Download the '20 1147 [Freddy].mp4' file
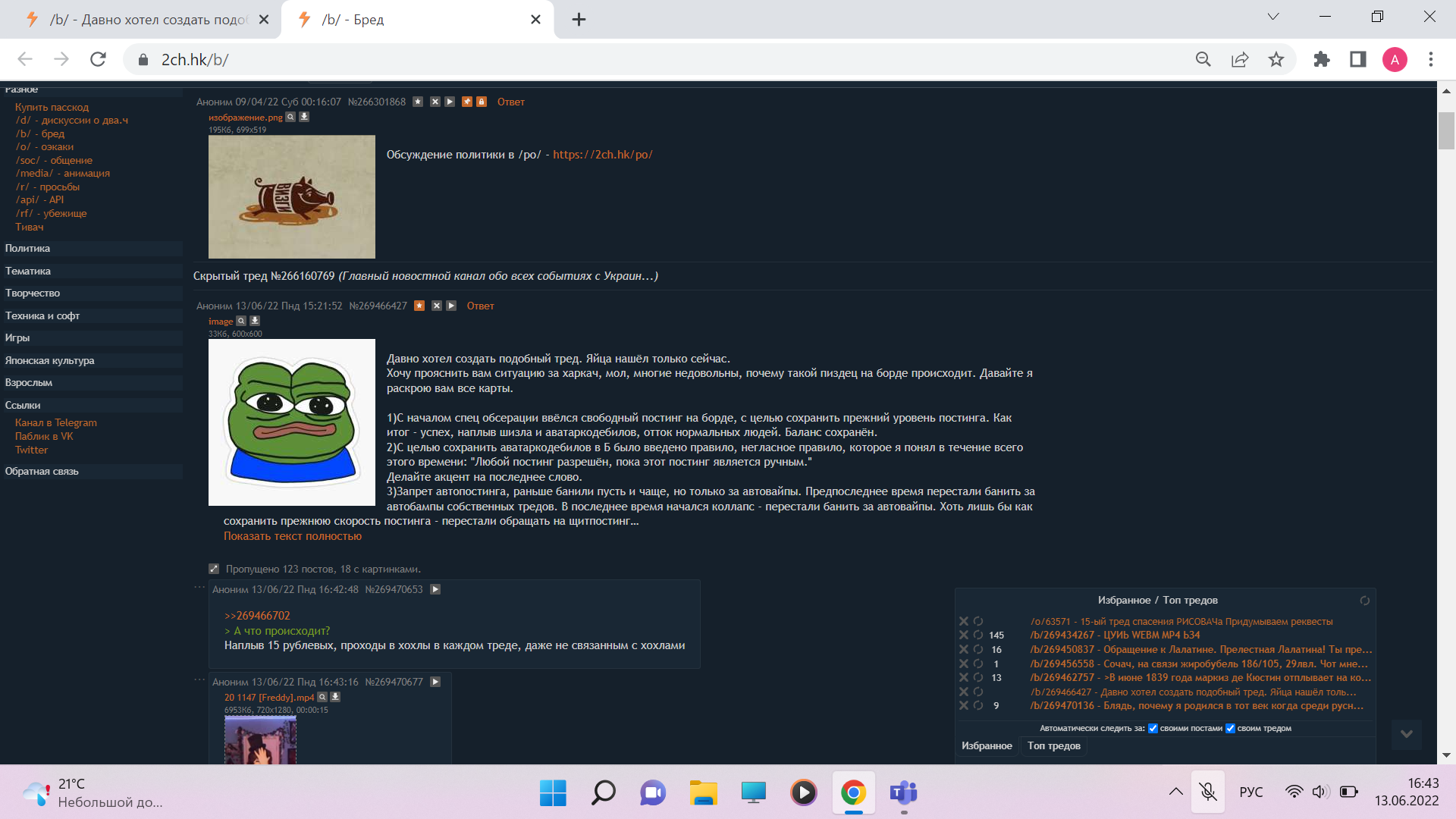 335,697
